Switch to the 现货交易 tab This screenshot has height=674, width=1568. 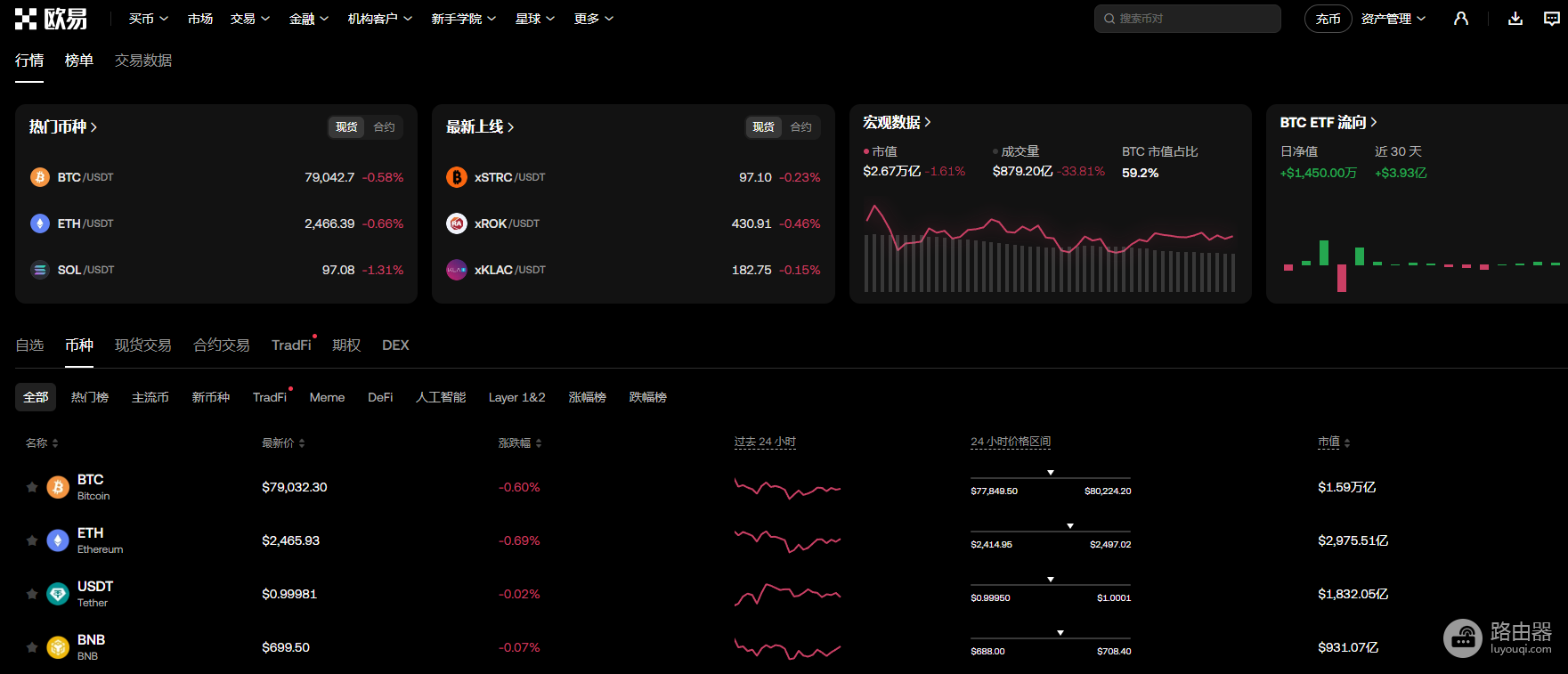tap(143, 345)
